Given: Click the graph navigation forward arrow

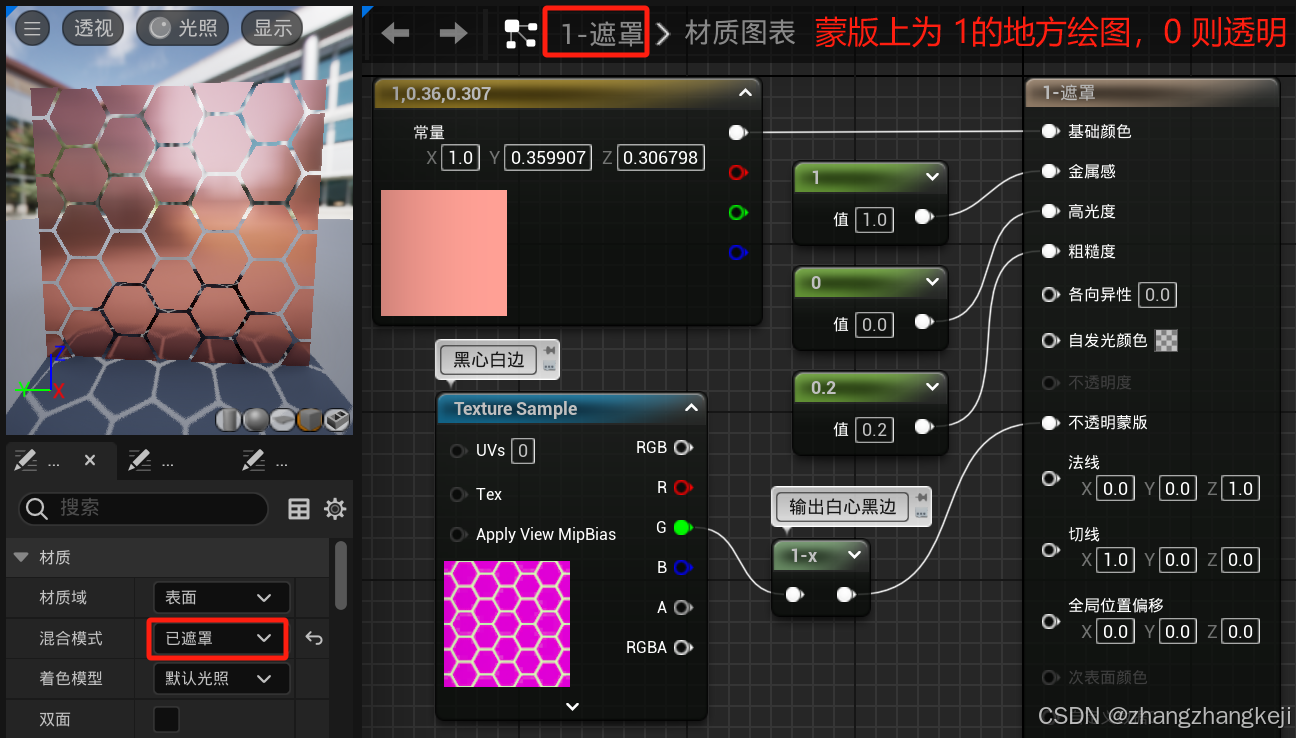Looking at the screenshot, I should 452,32.
